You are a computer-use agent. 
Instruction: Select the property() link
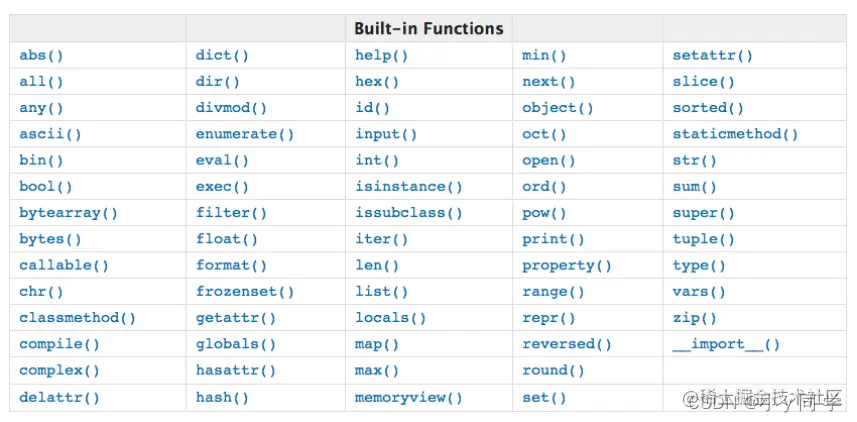[x=567, y=266]
